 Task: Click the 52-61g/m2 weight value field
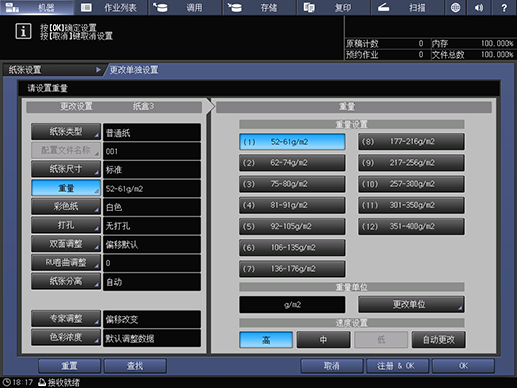pos(152,189)
